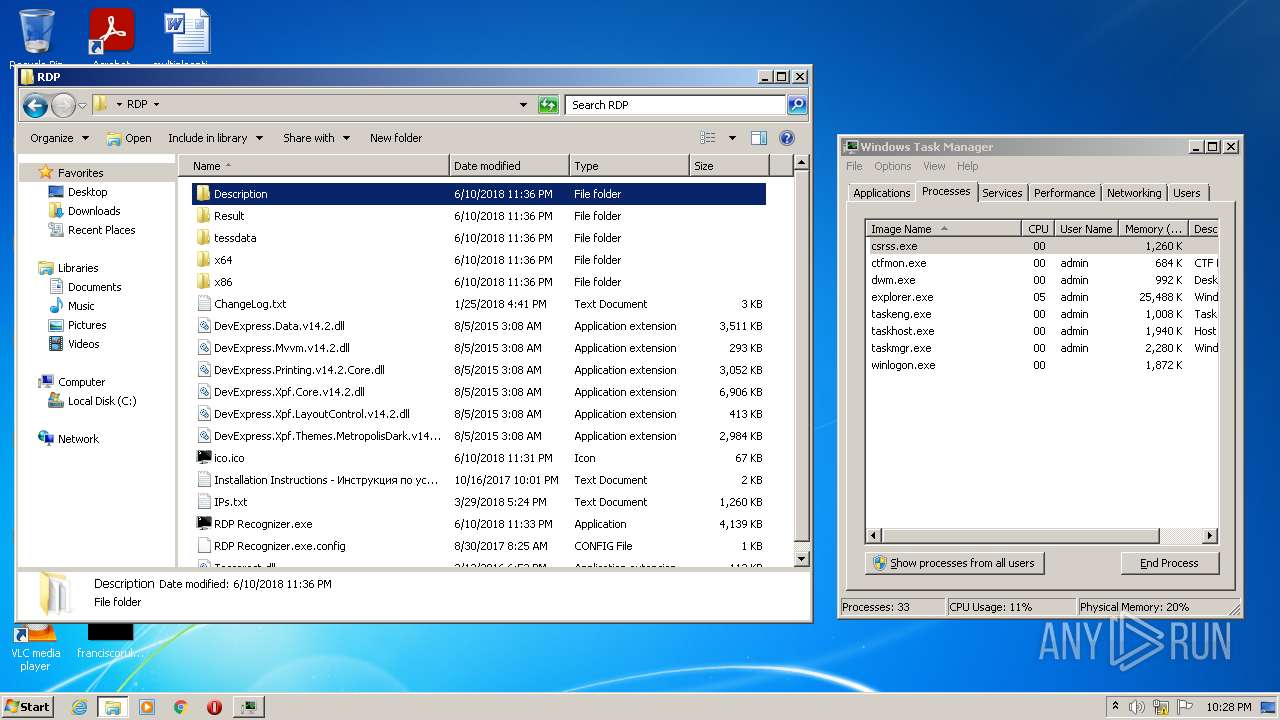The image size is (1280, 720).
Task: Open the Action Center flag icon
Action: coord(1183,707)
